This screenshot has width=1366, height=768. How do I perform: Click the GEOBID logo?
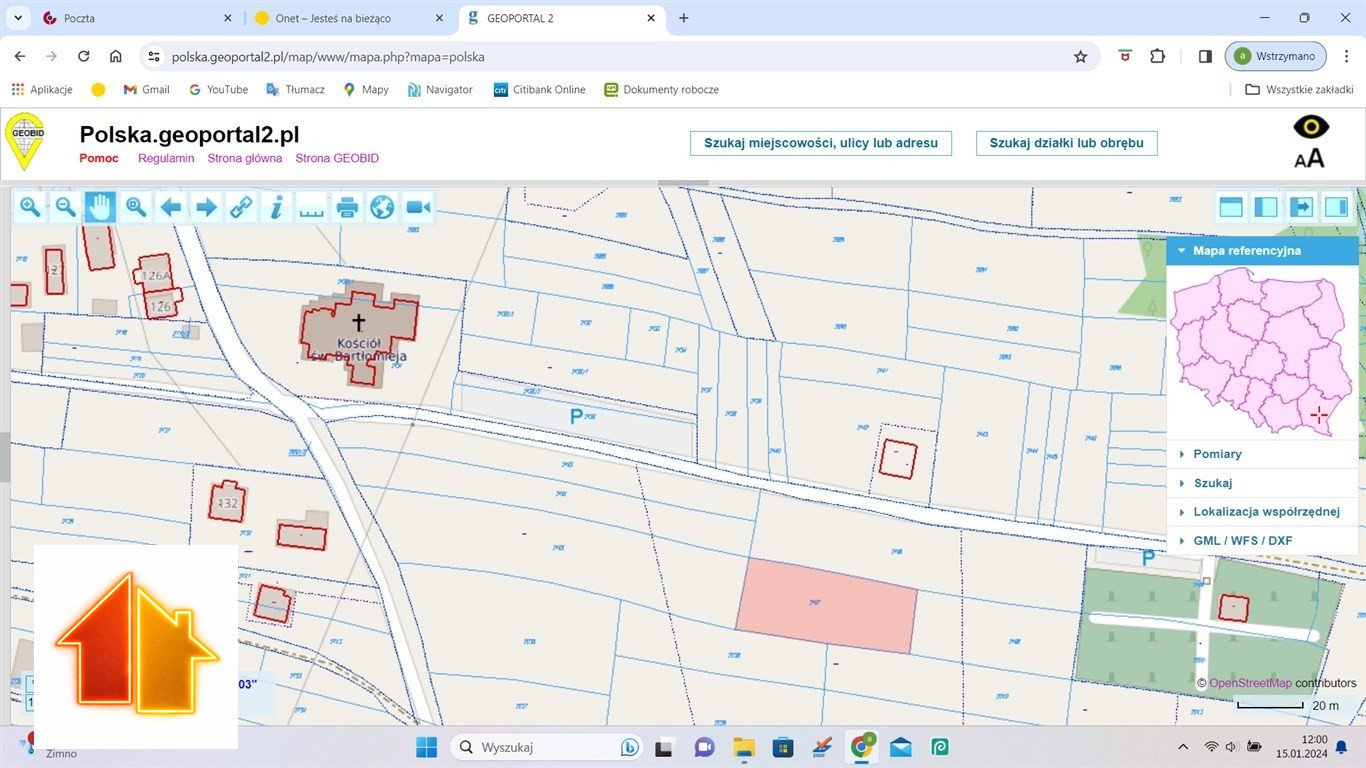pos(24,141)
